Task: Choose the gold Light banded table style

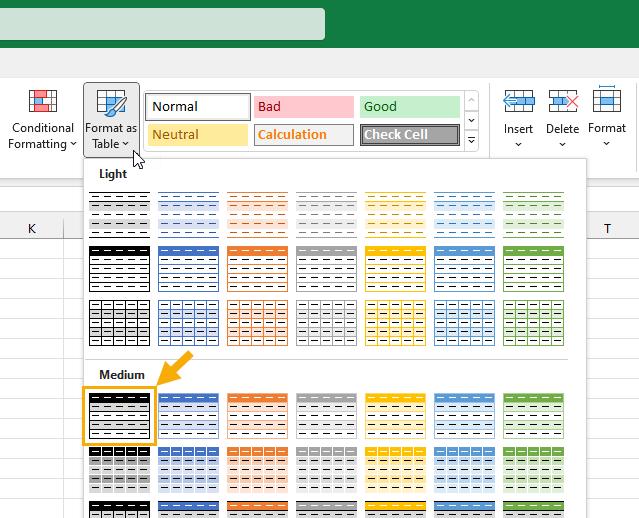Action: 395,215
